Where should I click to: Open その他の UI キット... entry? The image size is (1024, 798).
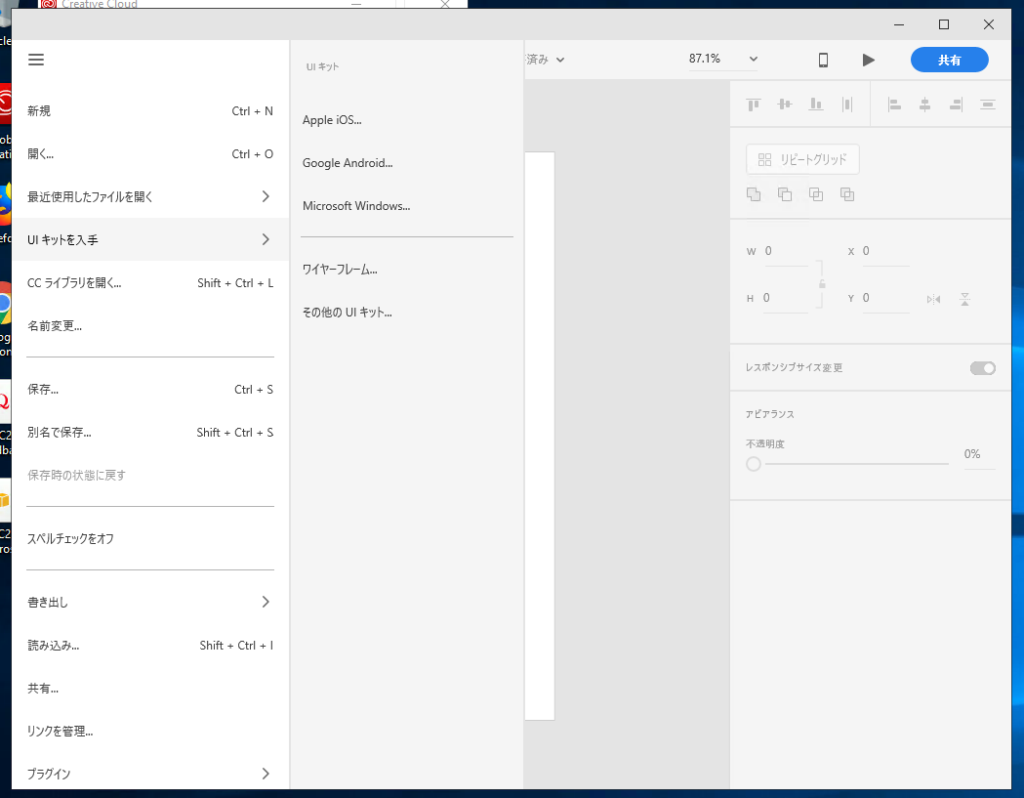click(406, 312)
